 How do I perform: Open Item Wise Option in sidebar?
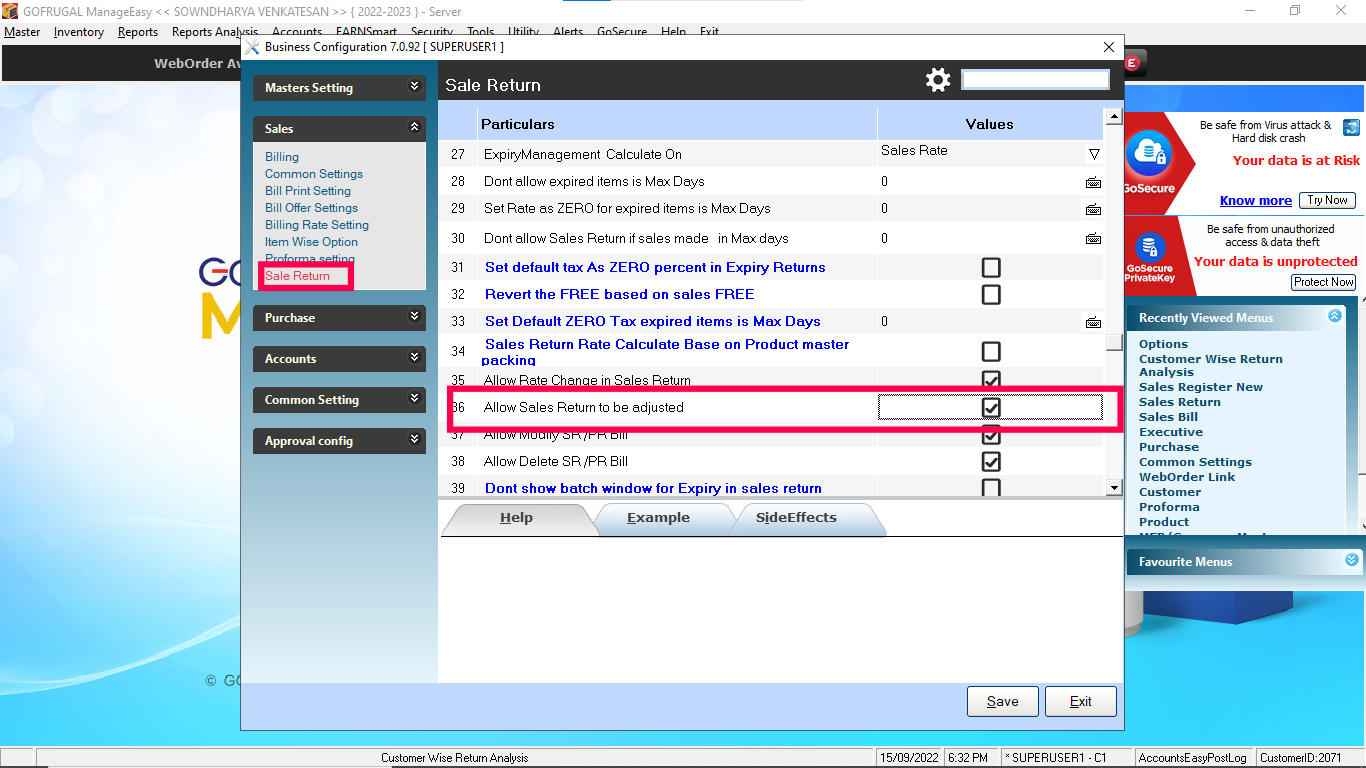tap(311, 242)
